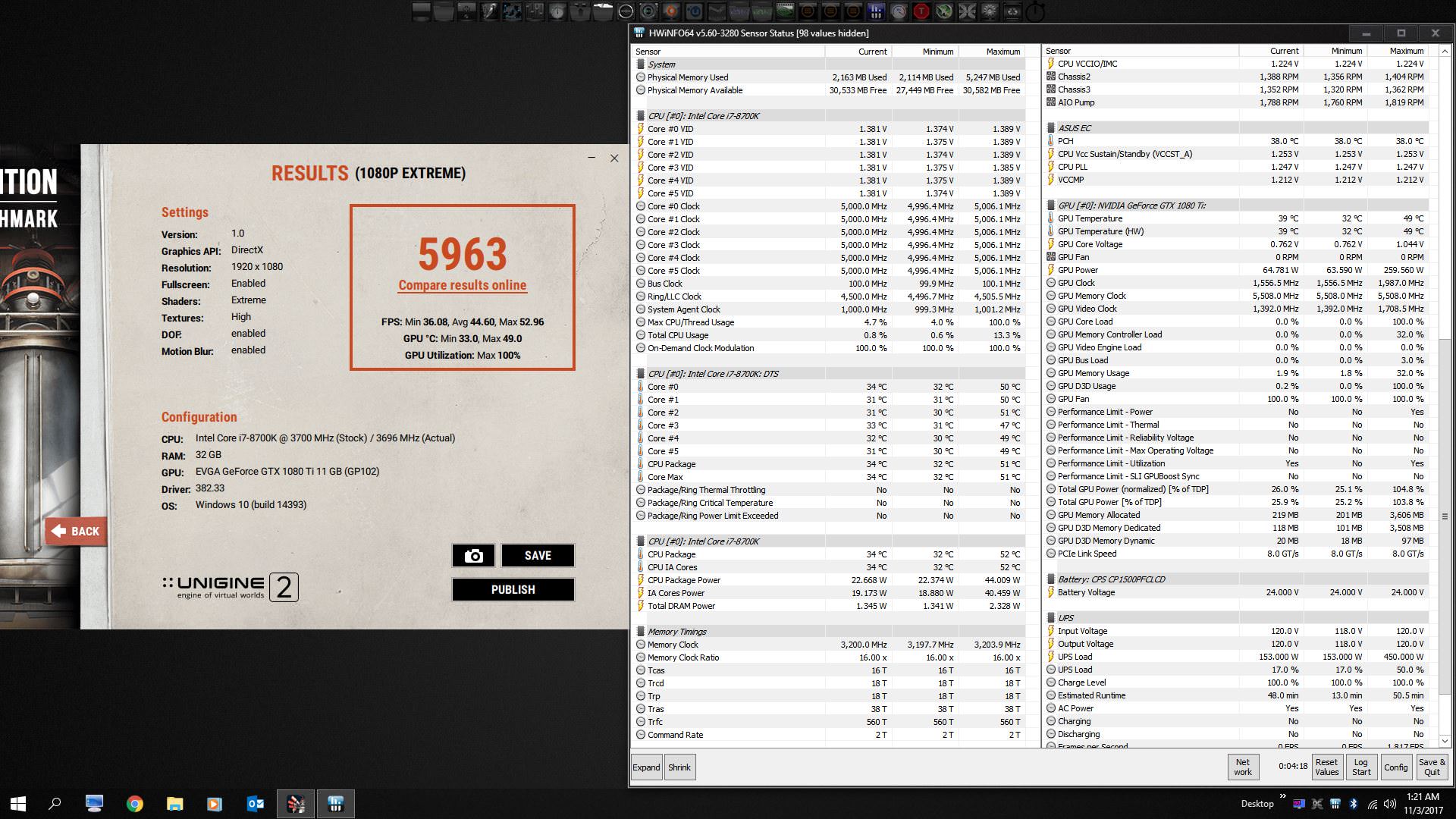
Task: Click the left pane Maximum column header
Action: [992, 52]
